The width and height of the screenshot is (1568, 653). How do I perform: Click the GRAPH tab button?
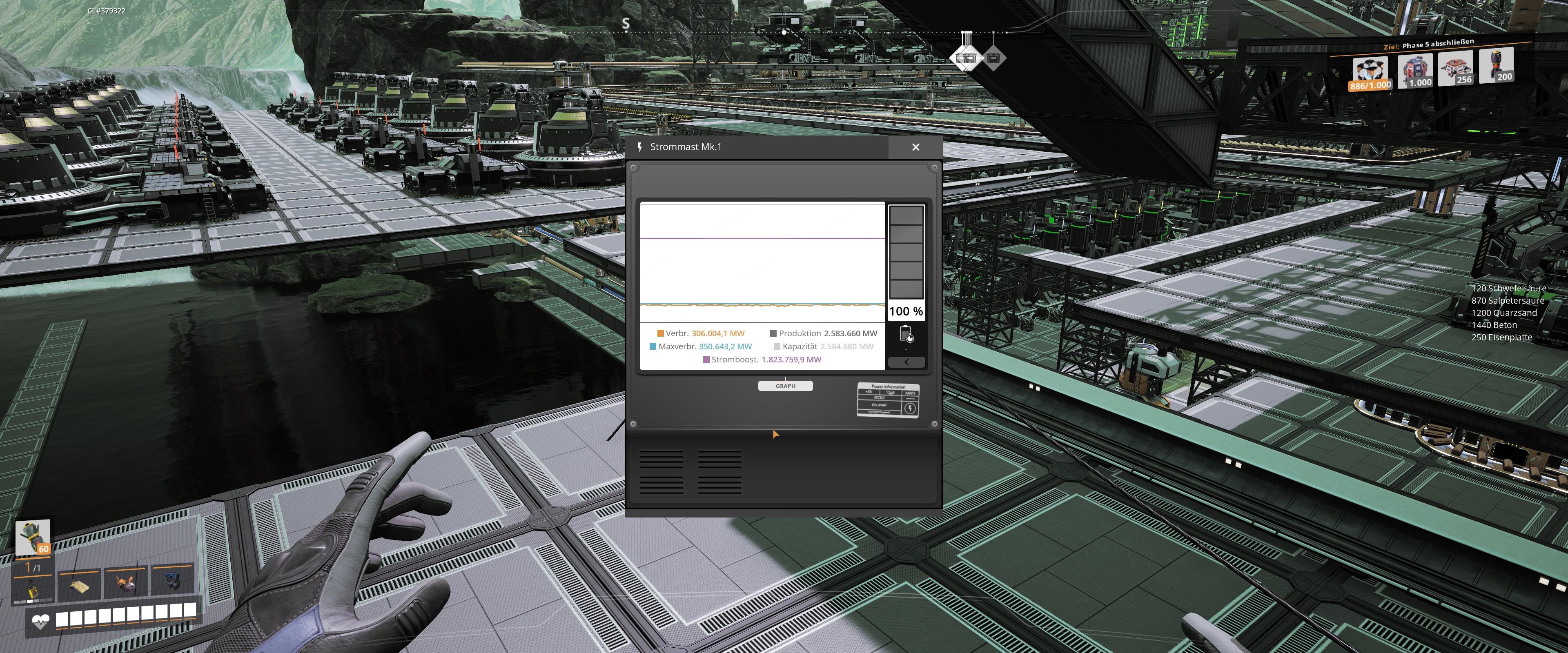point(785,386)
